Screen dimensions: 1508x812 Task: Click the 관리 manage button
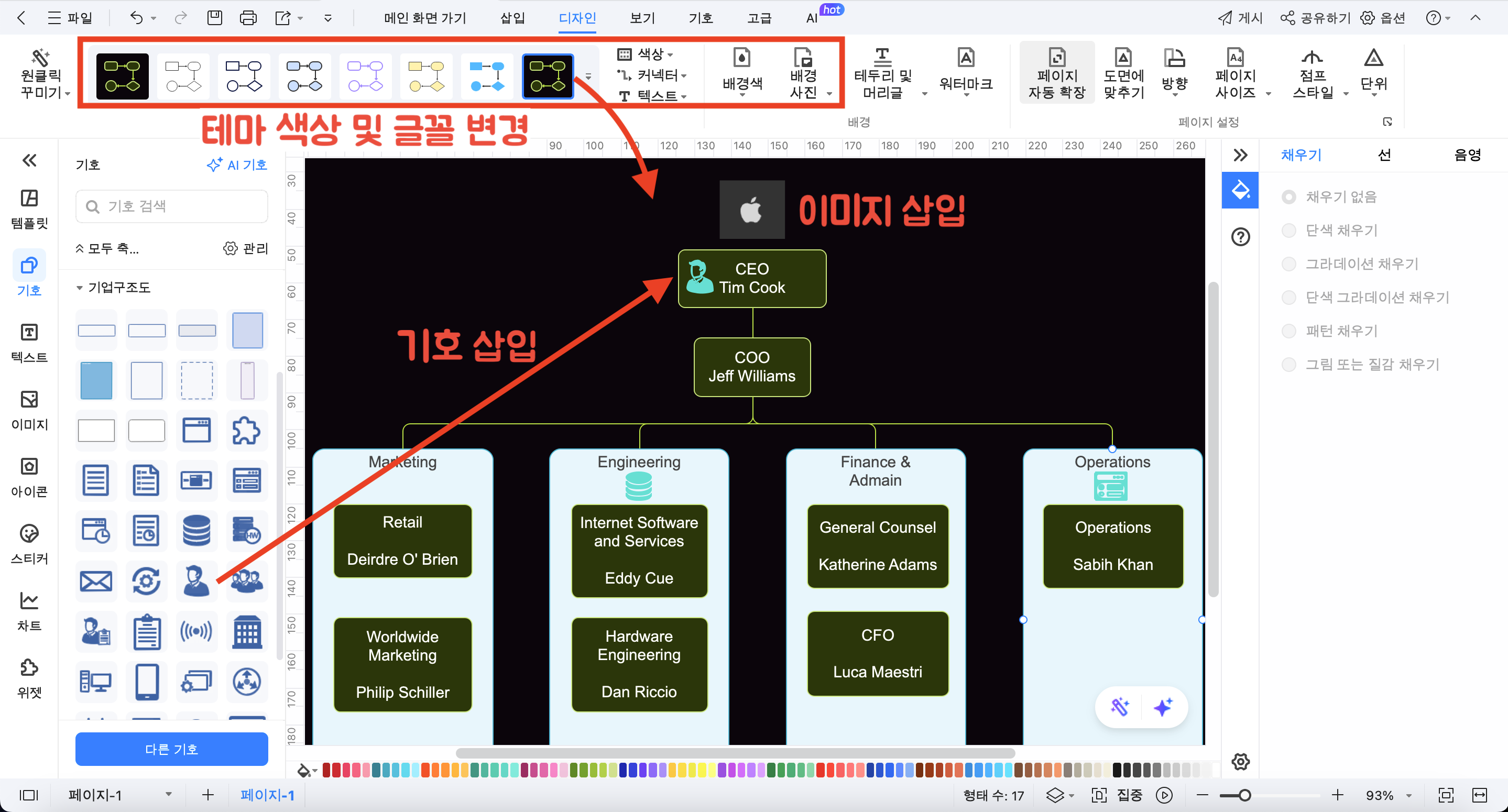pos(245,248)
